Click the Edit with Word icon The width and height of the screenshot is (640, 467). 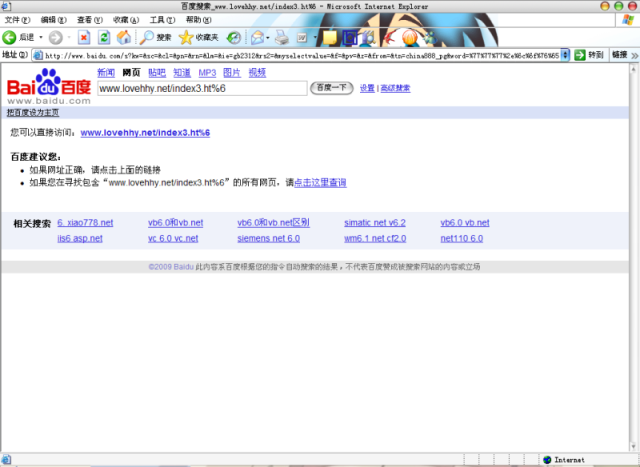point(302,38)
